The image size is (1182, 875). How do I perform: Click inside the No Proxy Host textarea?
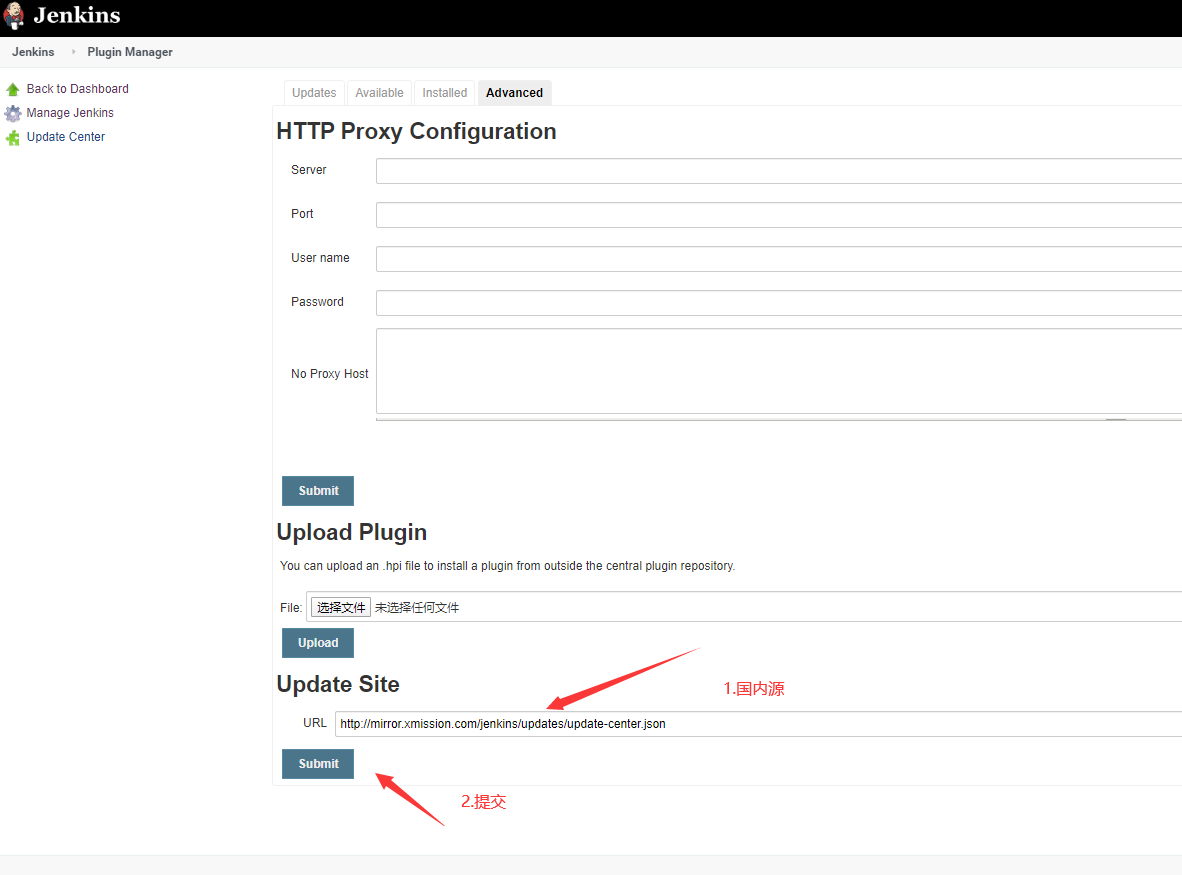(x=779, y=371)
